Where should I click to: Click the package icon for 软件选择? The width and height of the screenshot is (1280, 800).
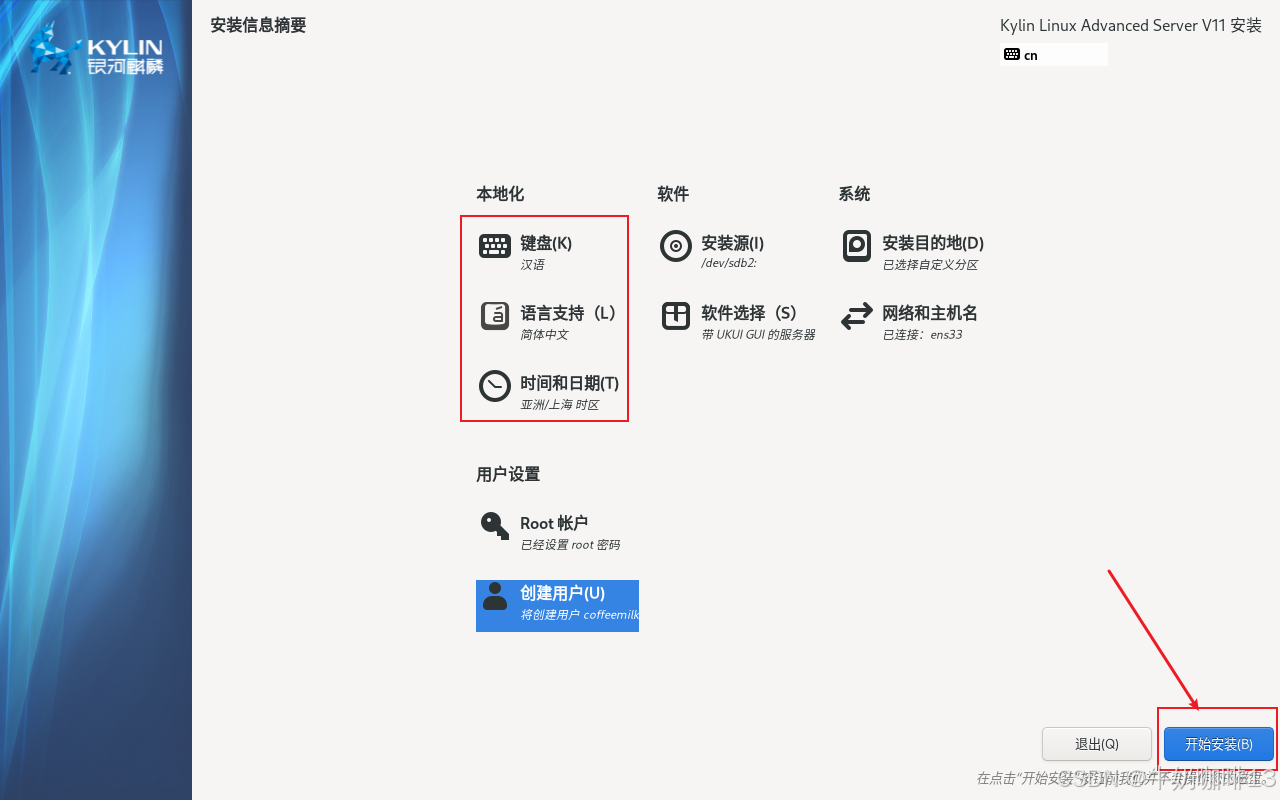676,316
